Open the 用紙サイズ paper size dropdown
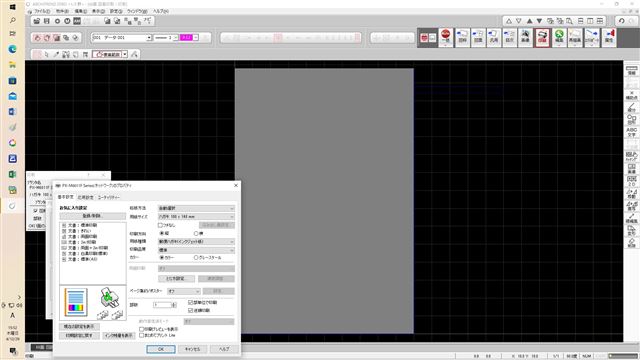640x360 pixels. point(196,217)
